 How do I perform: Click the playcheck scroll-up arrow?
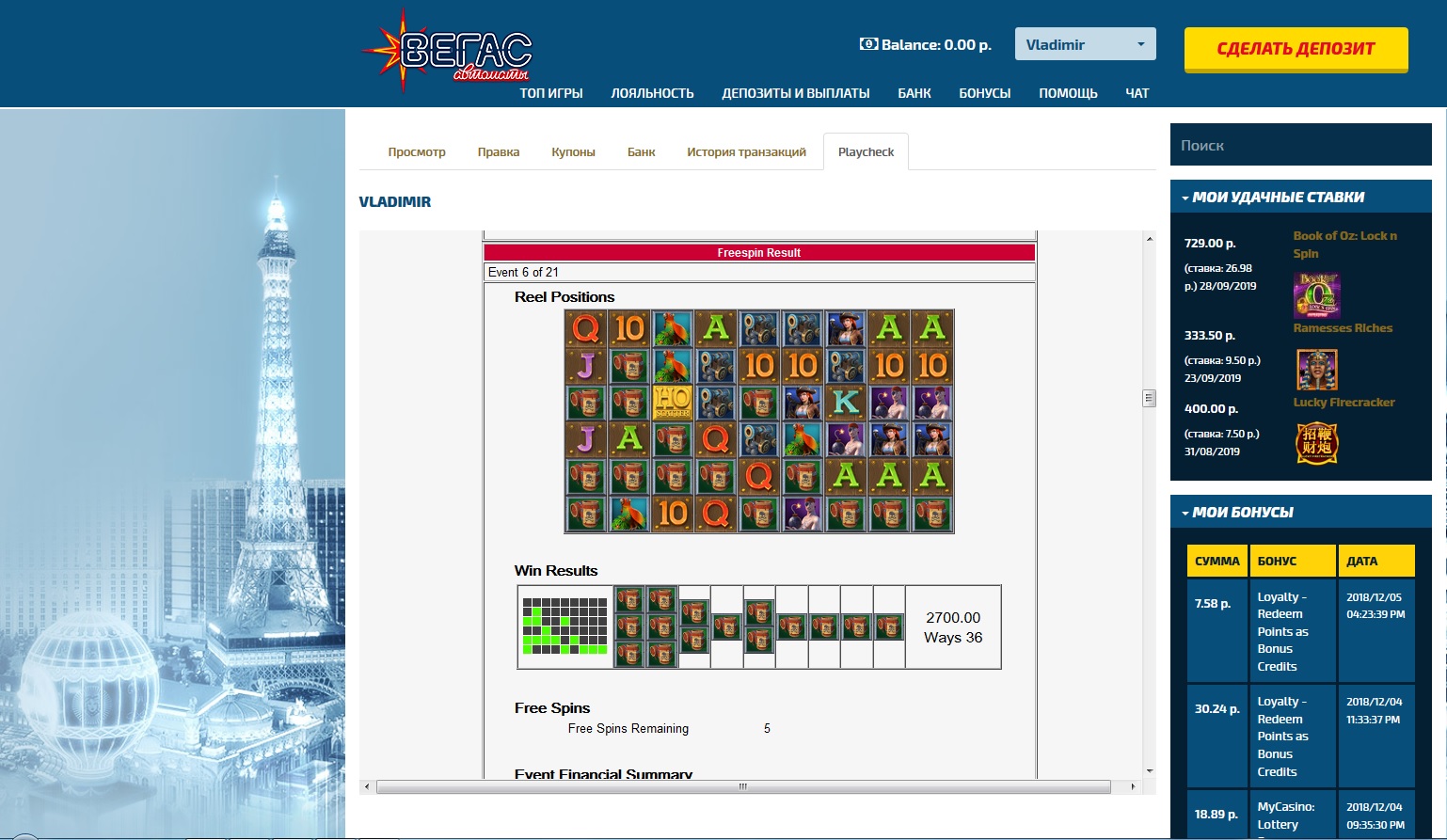click(x=1149, y=239)
